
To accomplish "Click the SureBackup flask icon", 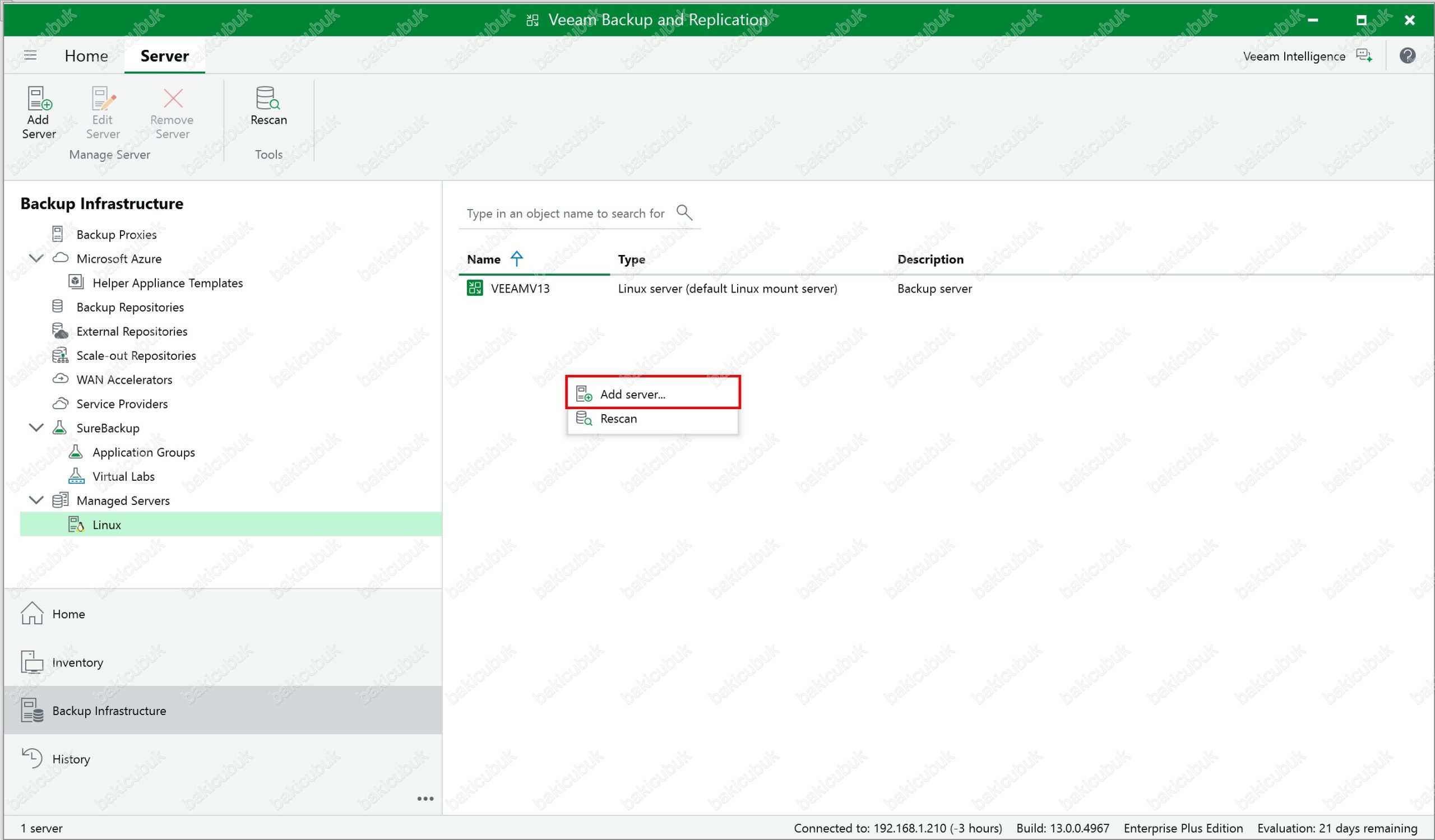I will [x=59, y=428].
